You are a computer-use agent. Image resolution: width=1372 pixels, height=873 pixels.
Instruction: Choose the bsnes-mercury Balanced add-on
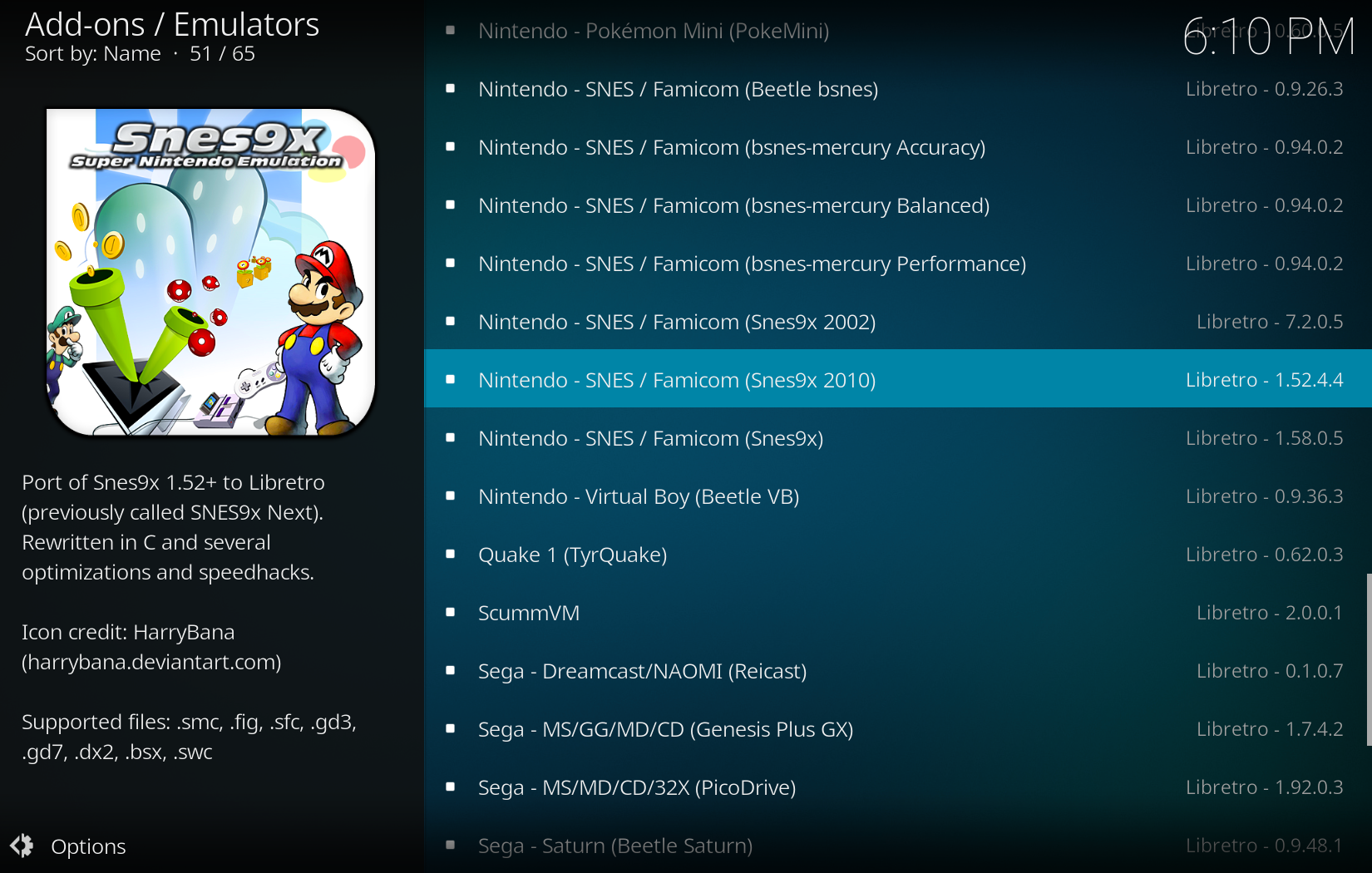pos(898,205)
